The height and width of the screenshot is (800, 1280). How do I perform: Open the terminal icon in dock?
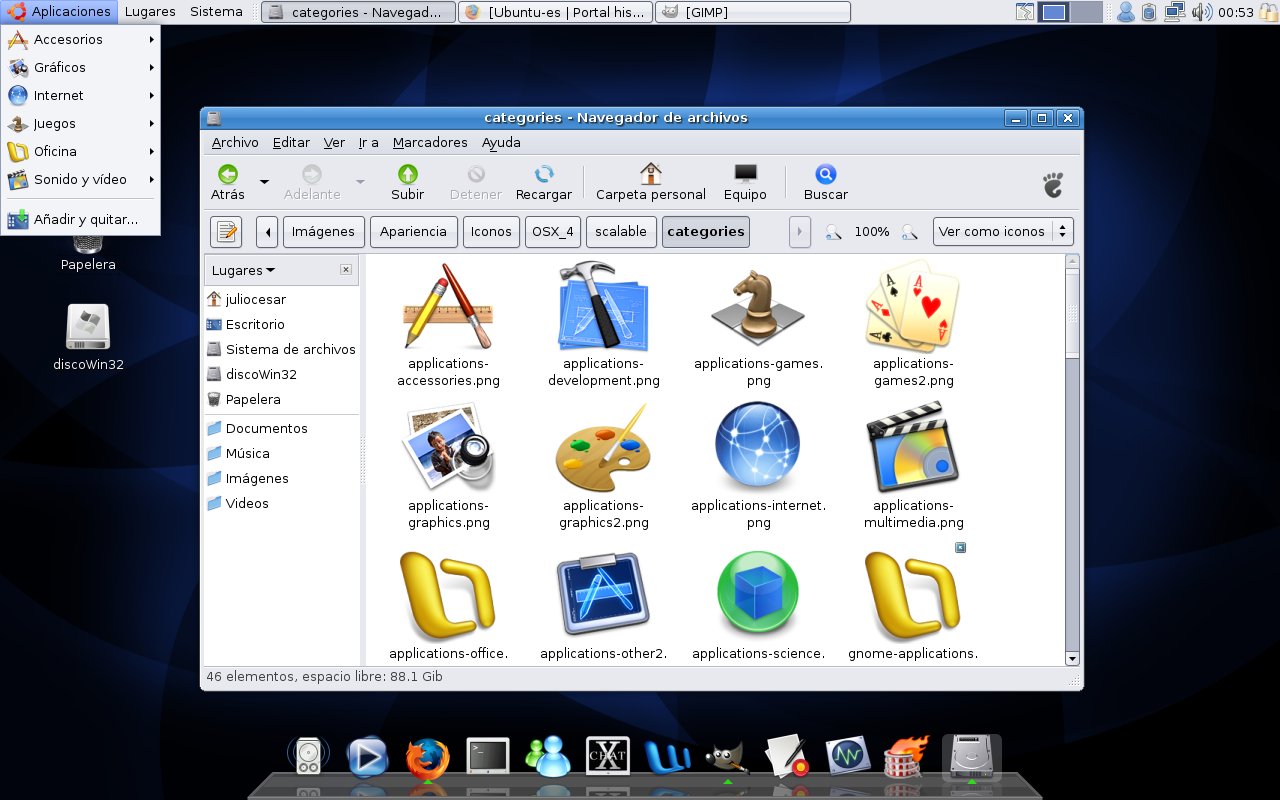(488, 757)
